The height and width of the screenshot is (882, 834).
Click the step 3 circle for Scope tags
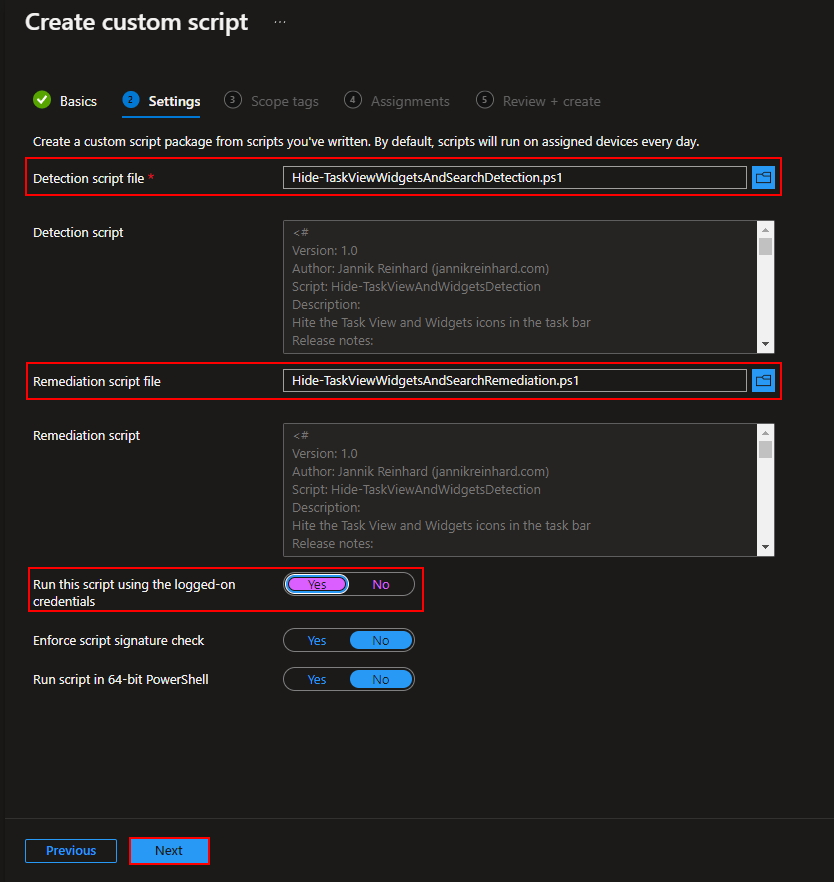pyautogui.click(x=233, y=100)
